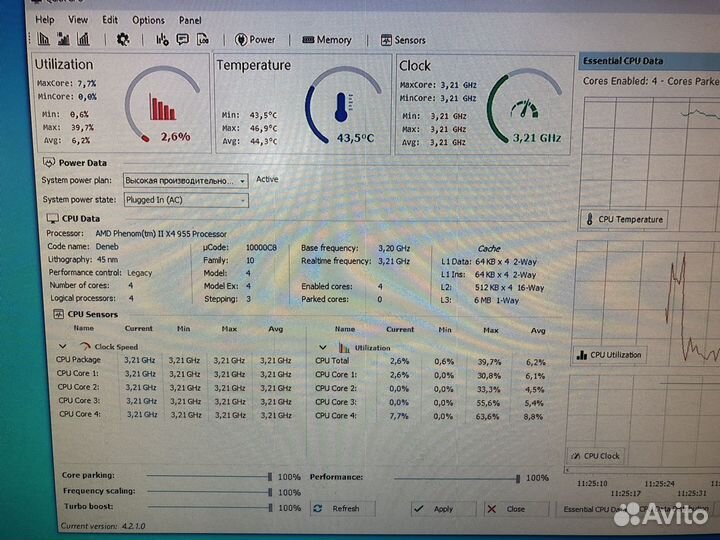Click the gear settings toolbar icon
The width and height of the screenshot is (720, 540).
pyautogui.click(x=123, y=40)
